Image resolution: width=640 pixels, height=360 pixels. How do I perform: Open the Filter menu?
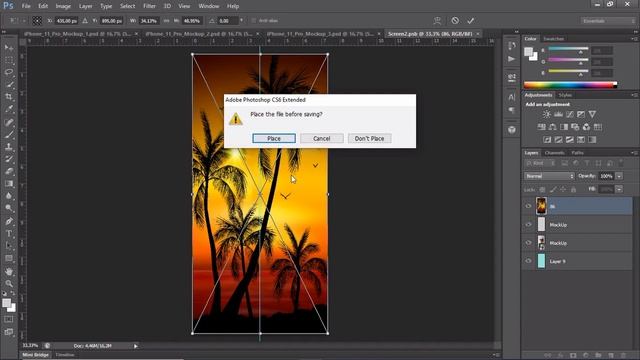click(x=149, y=6)
